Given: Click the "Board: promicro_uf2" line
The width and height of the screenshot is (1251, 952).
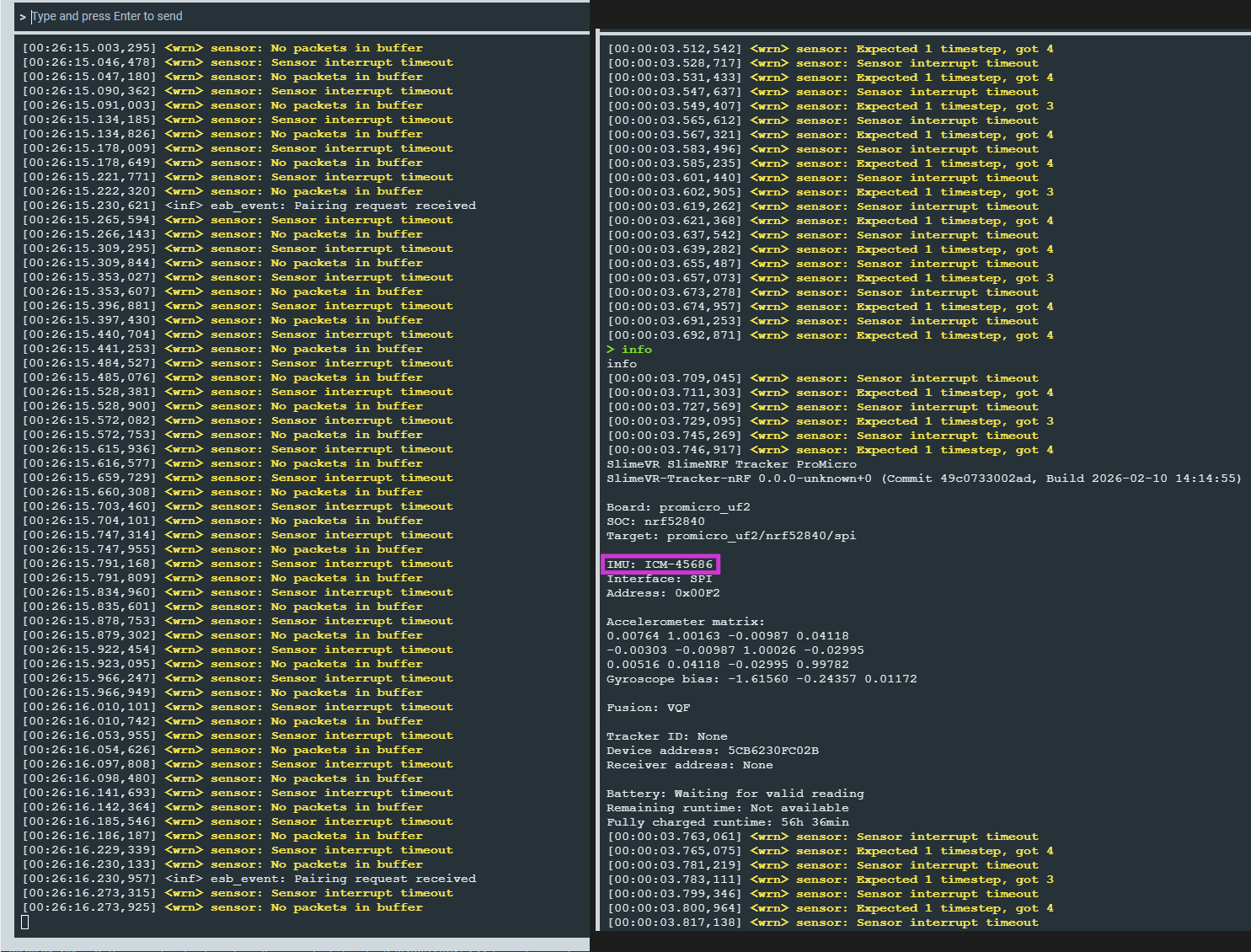Looking at the screenshot, I should (678, 507).
